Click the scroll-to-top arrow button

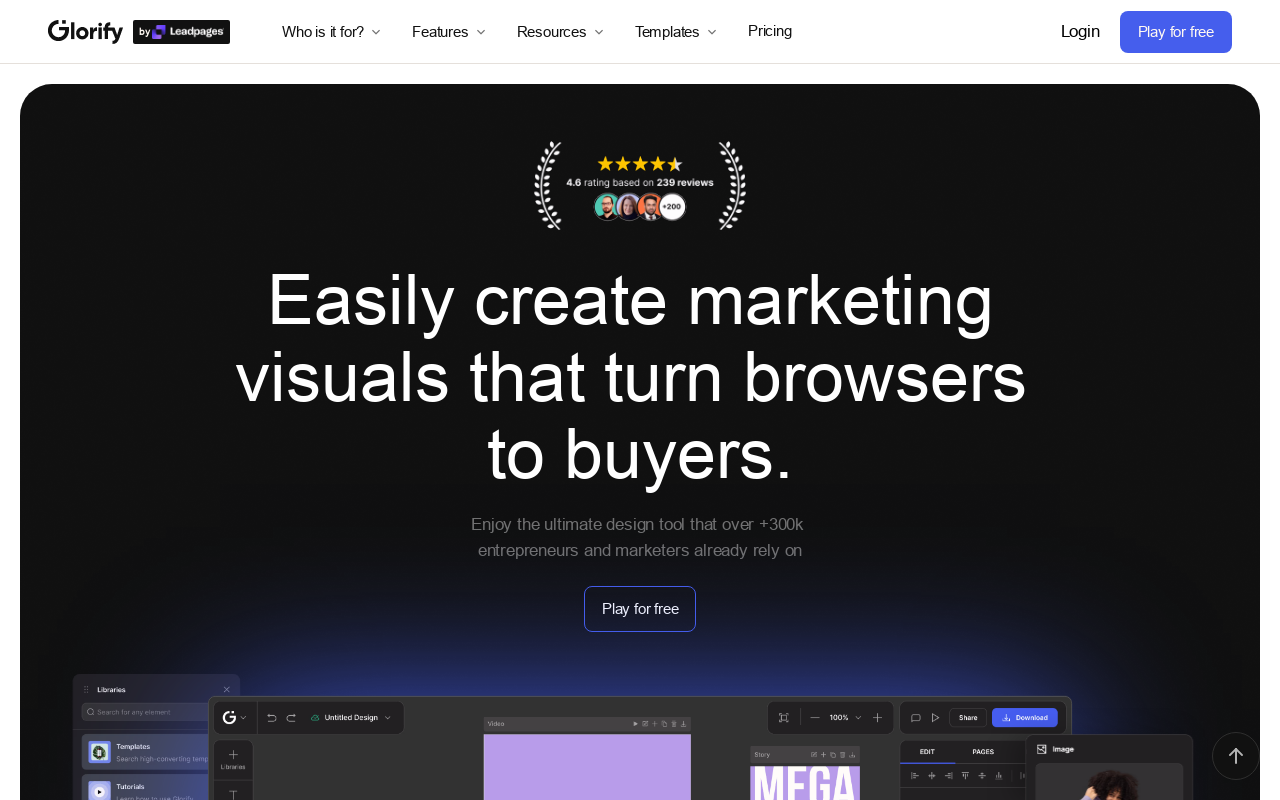tap(1235, 756)
